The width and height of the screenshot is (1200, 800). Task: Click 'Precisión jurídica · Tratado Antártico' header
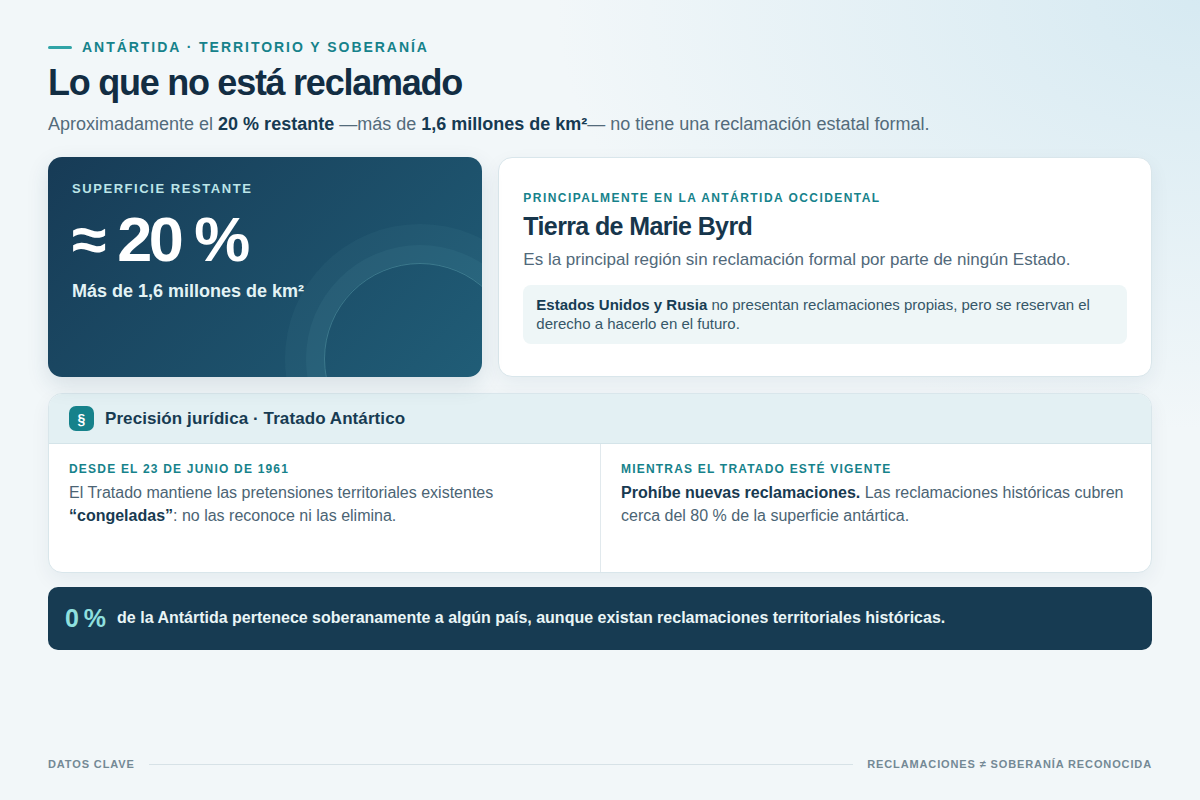tap(255, 419)
